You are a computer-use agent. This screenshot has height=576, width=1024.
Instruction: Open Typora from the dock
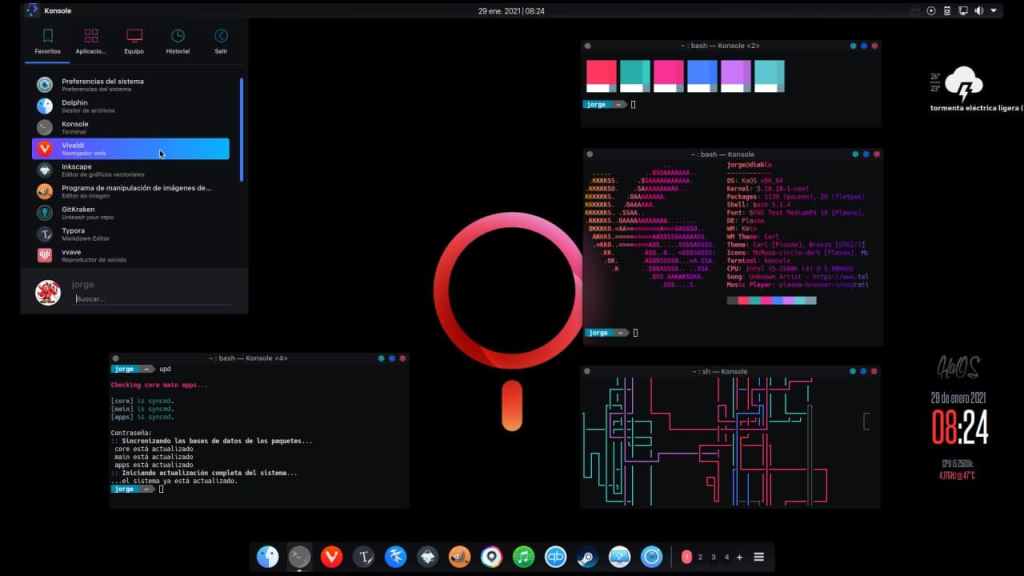(364, 557)
